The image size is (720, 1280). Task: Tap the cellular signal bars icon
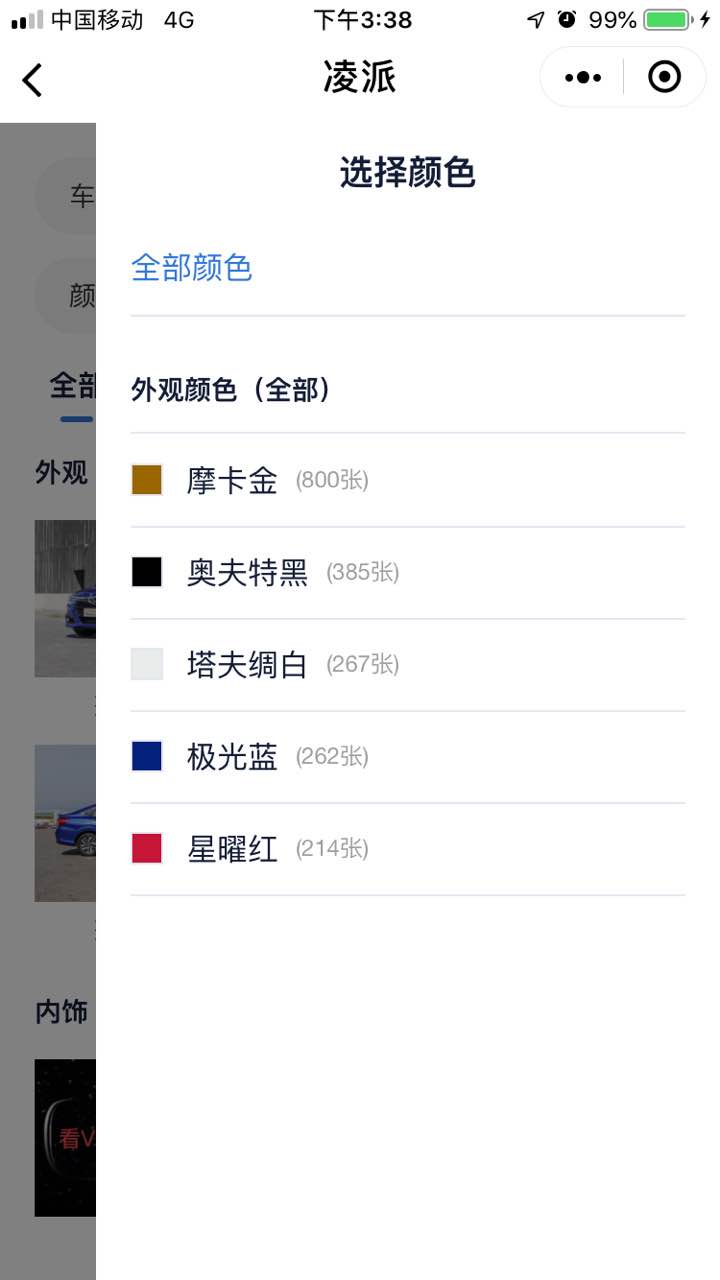[27, 19]
